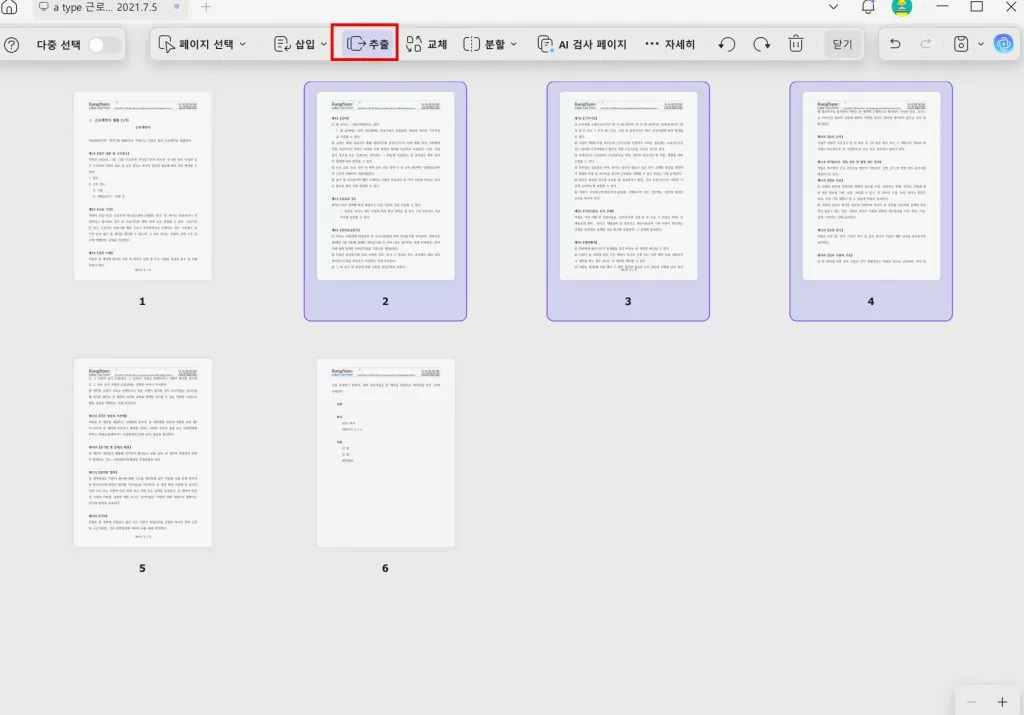Delete selected pages with the trash icon
1024x715 pixels.
point(795,44)
